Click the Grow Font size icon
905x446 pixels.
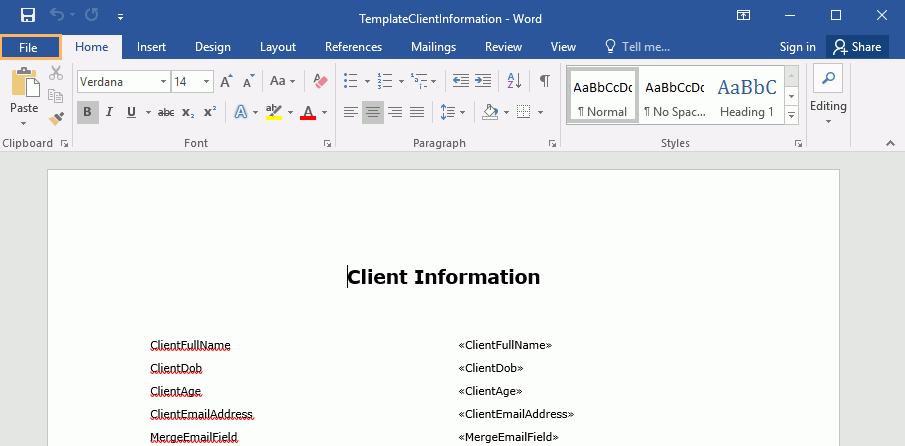226,81
